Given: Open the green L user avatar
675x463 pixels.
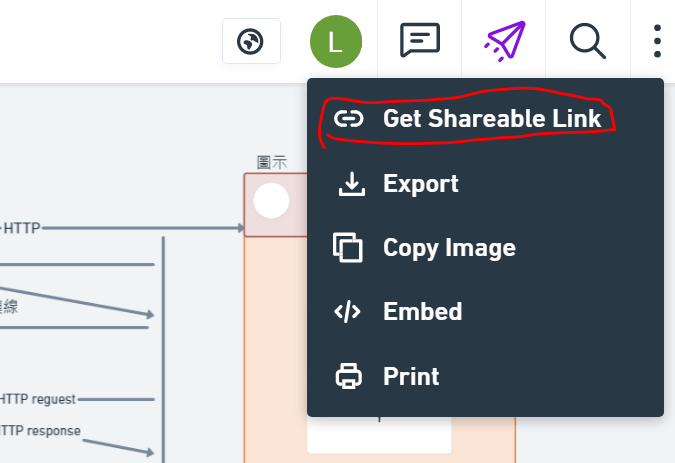Looking at the screenshot, I should 335,42.
